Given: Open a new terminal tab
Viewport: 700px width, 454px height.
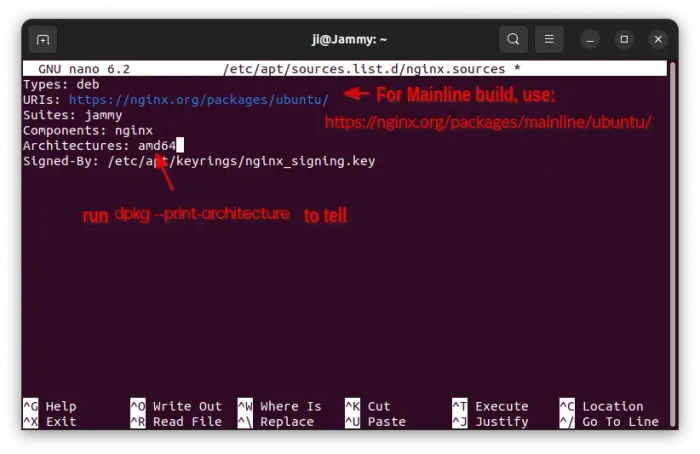Looking at the screenshot, I should click(43, 40).
